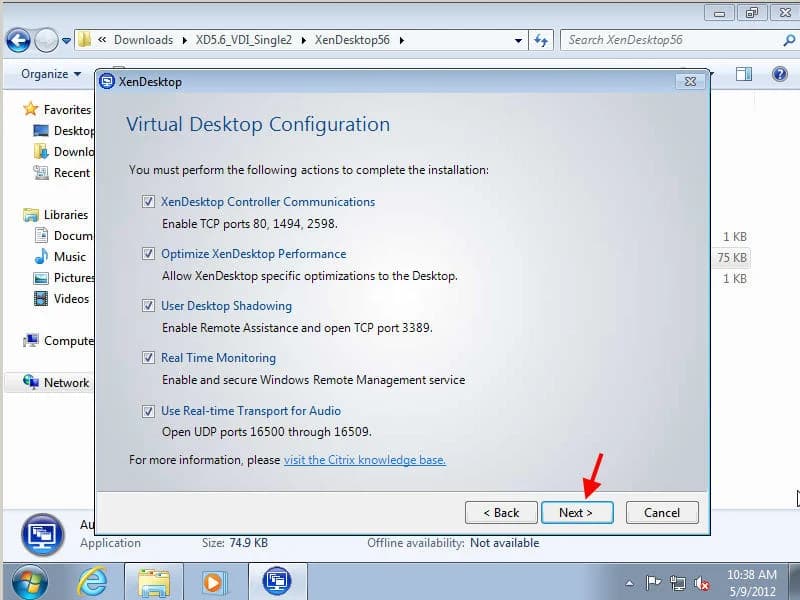Click the Music note icon

tap(41, 256)
